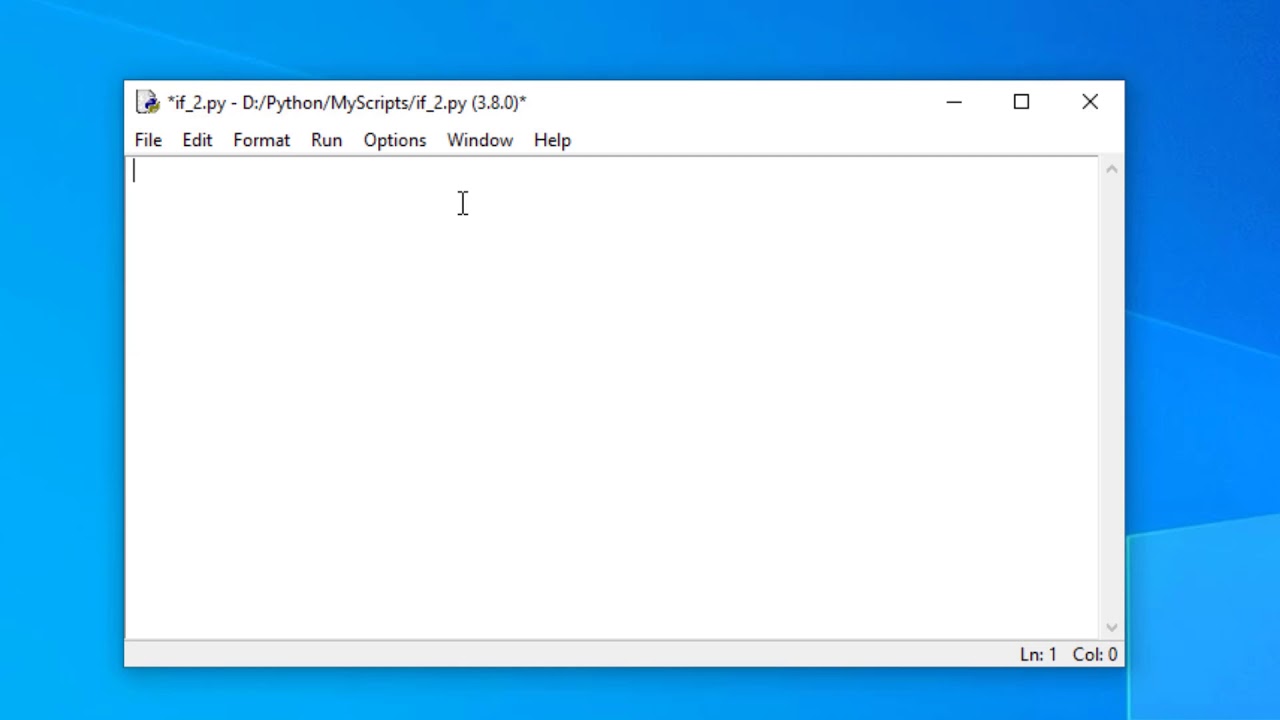Open the Options menu

point(394,140)
